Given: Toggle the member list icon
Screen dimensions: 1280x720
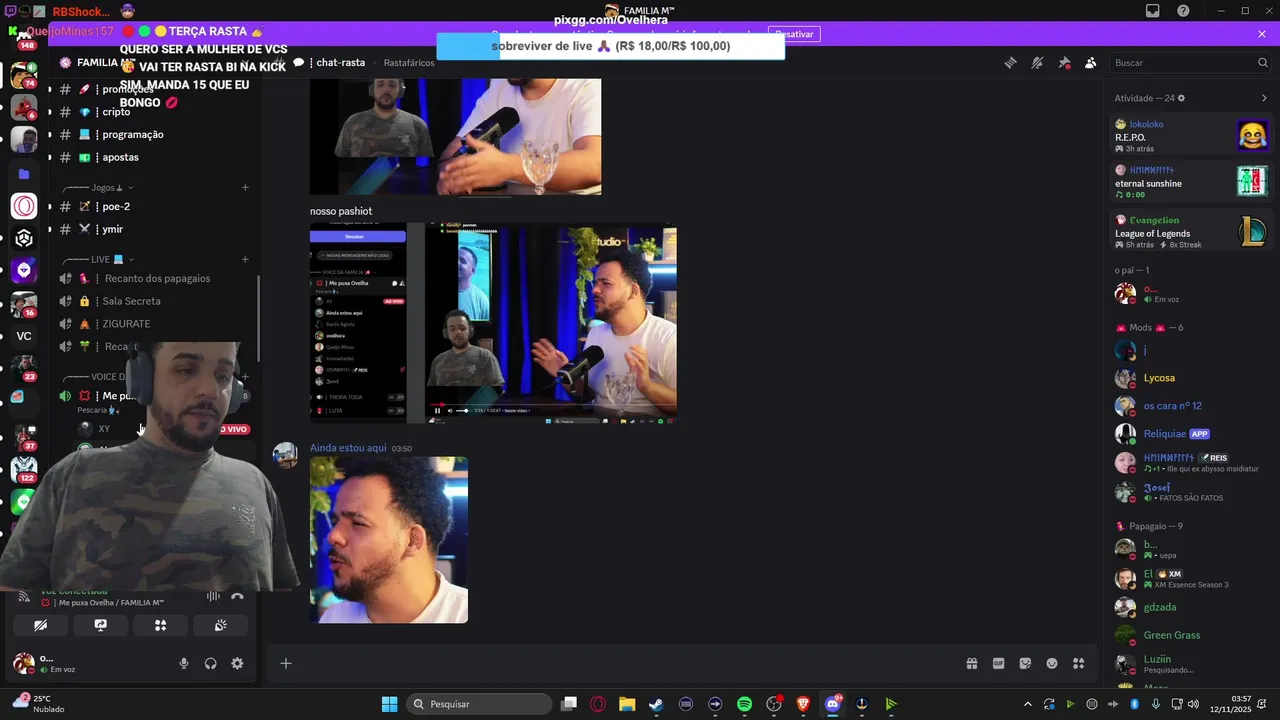Looking at the screenshot, I should coord(1091,63).
